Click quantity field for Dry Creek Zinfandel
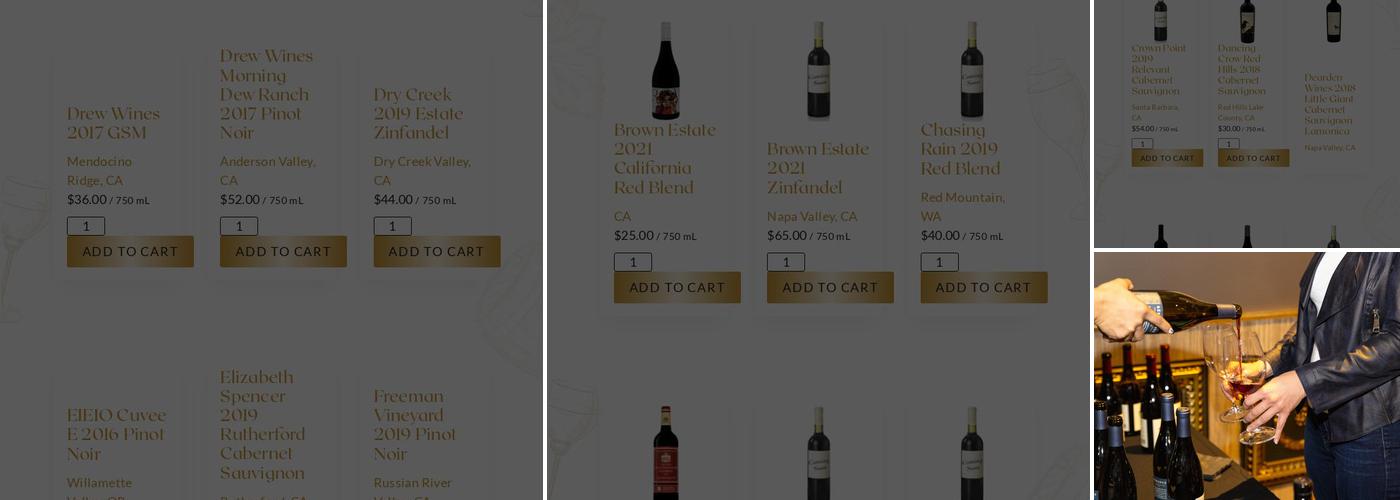 click(x=392, y=226)
